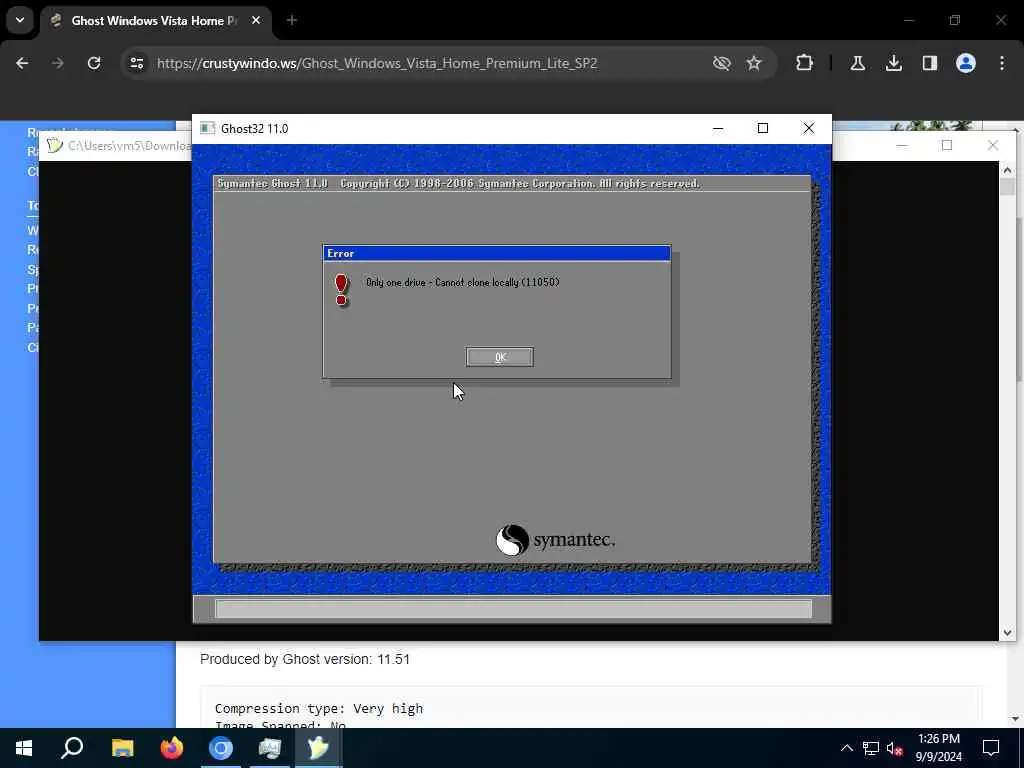Image resolution: width=1024 pixels, height=768 pixels.
Task: Click the down arrow of console scrollbar
Action: (x=1007, y=632)
